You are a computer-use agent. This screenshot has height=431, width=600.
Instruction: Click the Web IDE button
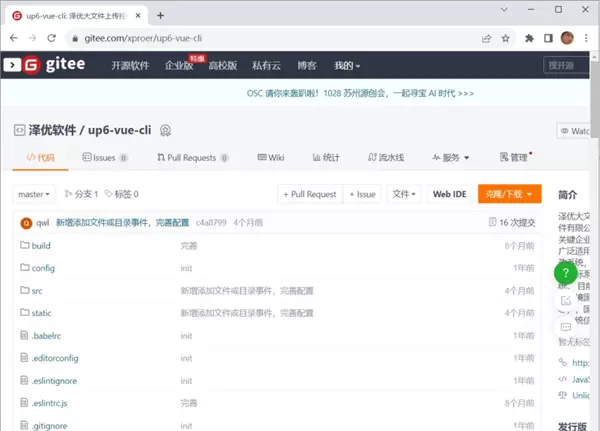[449, 194]
